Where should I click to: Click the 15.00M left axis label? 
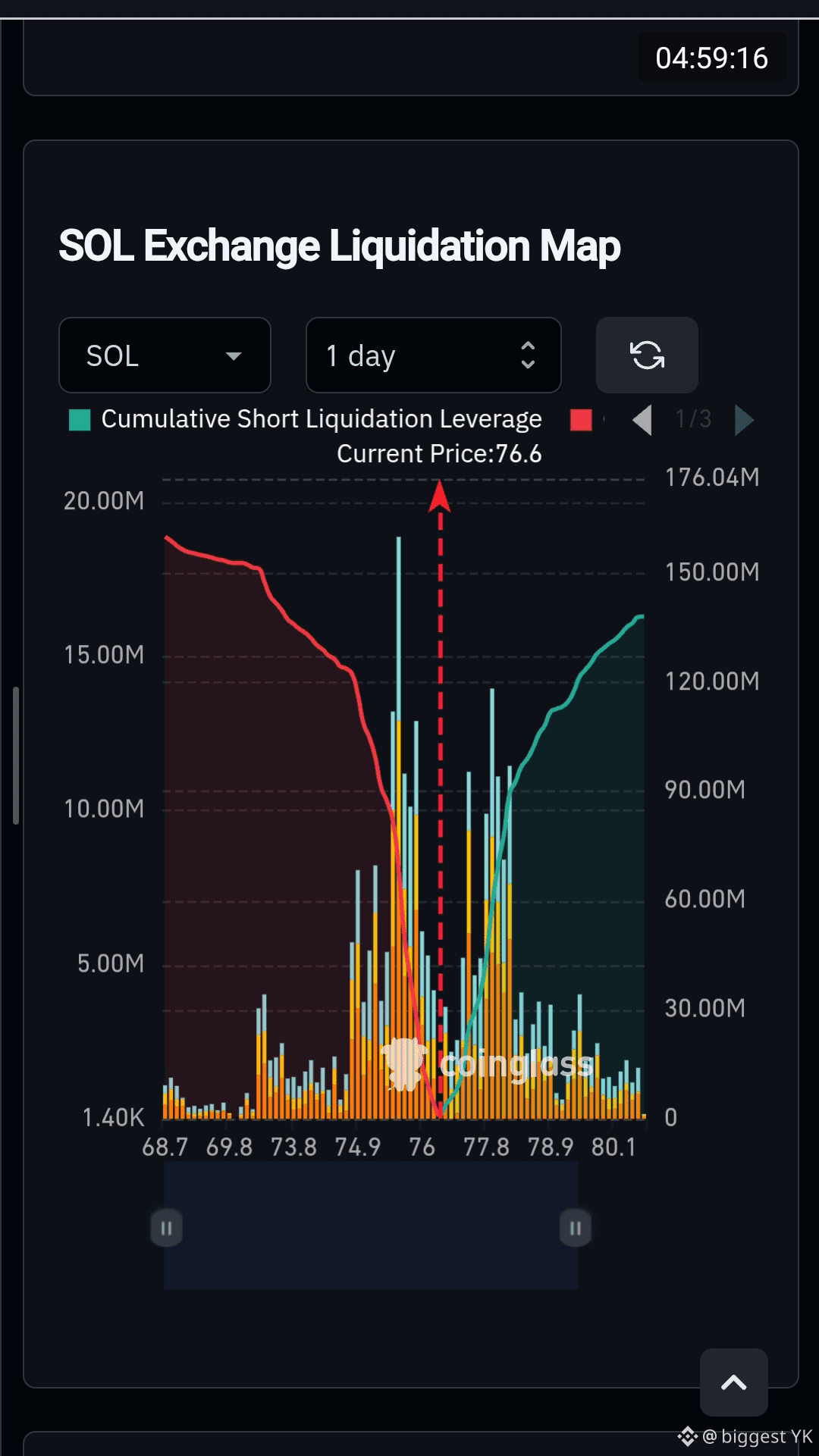point(104,655)
